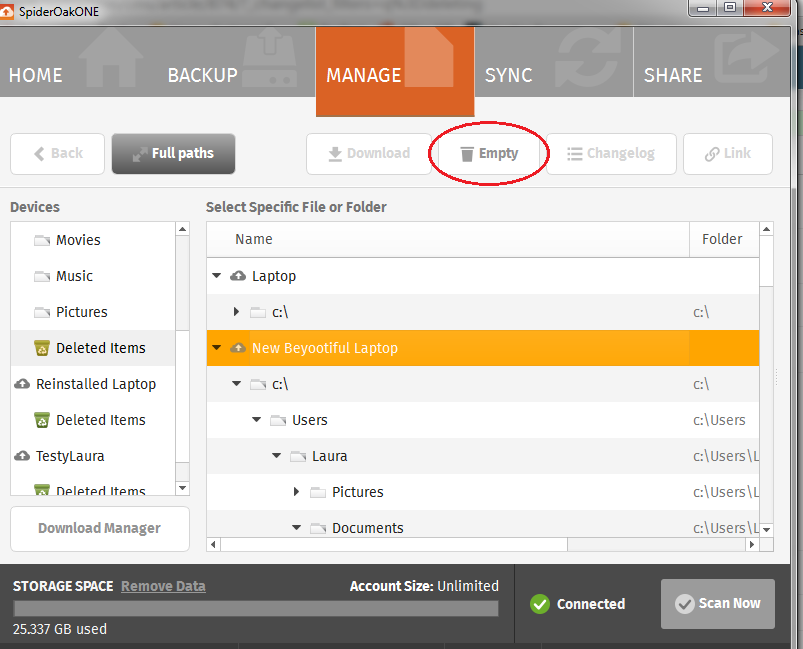
Task: Expand the Pictures folder under Laura
Action: click(x=296, y=492)
